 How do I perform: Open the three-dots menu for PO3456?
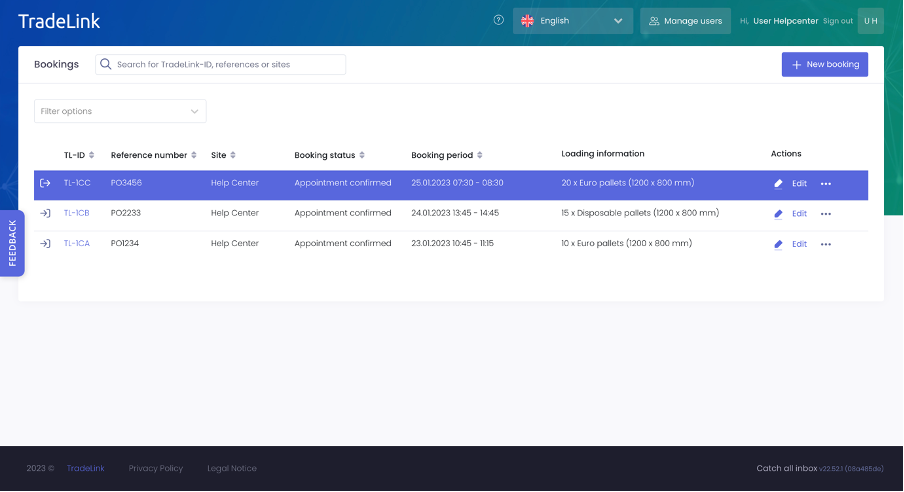click(825, 184)
